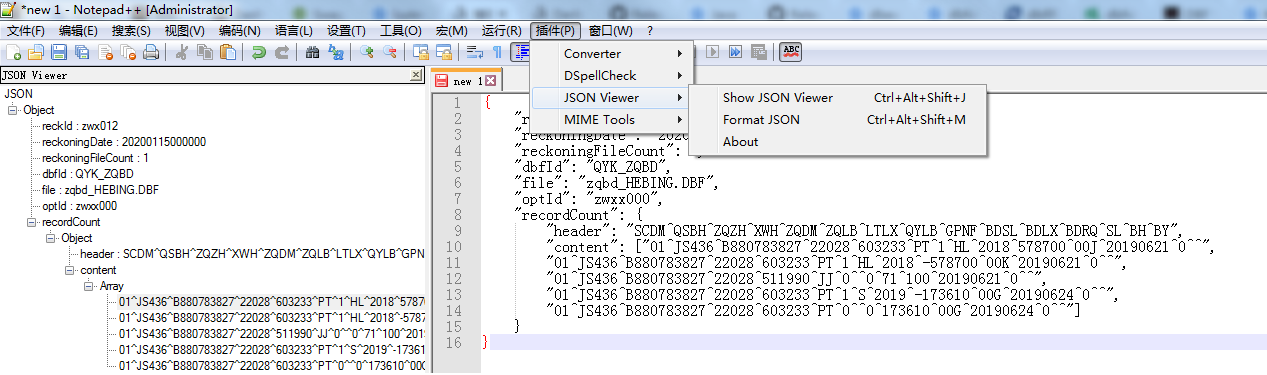Click the Copy toolbar icon
Viewport: 1267px width, 375px height.
(205, 52)
